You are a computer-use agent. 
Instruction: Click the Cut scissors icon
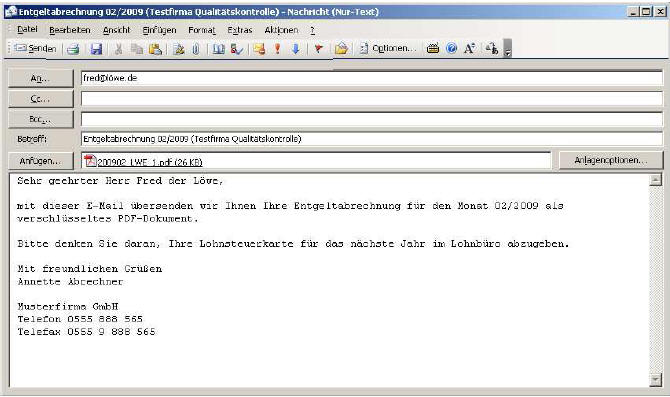(x=118, y=49)
